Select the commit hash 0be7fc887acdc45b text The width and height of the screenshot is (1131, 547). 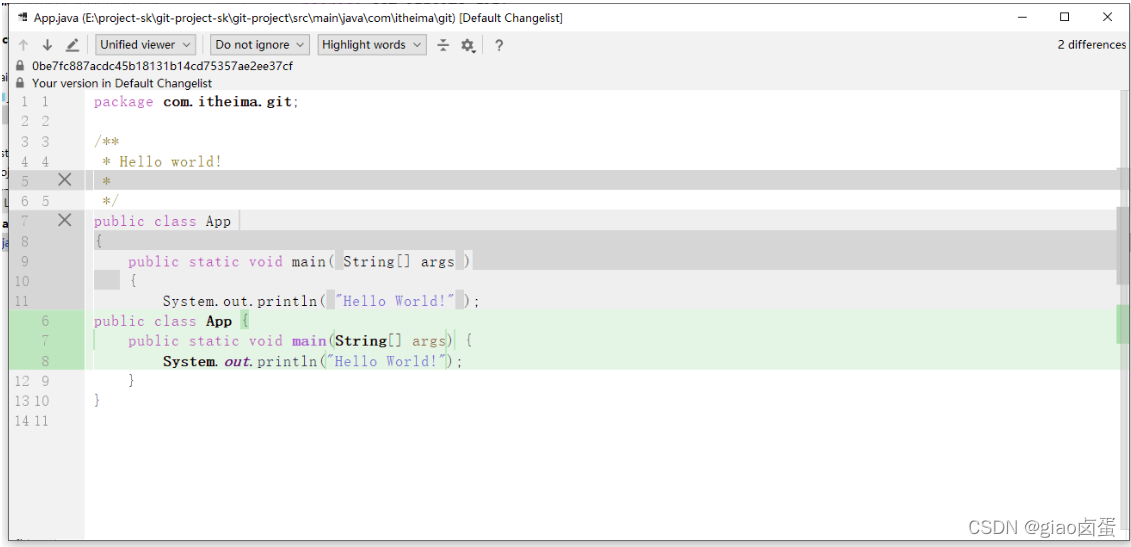click(x=162, y=66)
